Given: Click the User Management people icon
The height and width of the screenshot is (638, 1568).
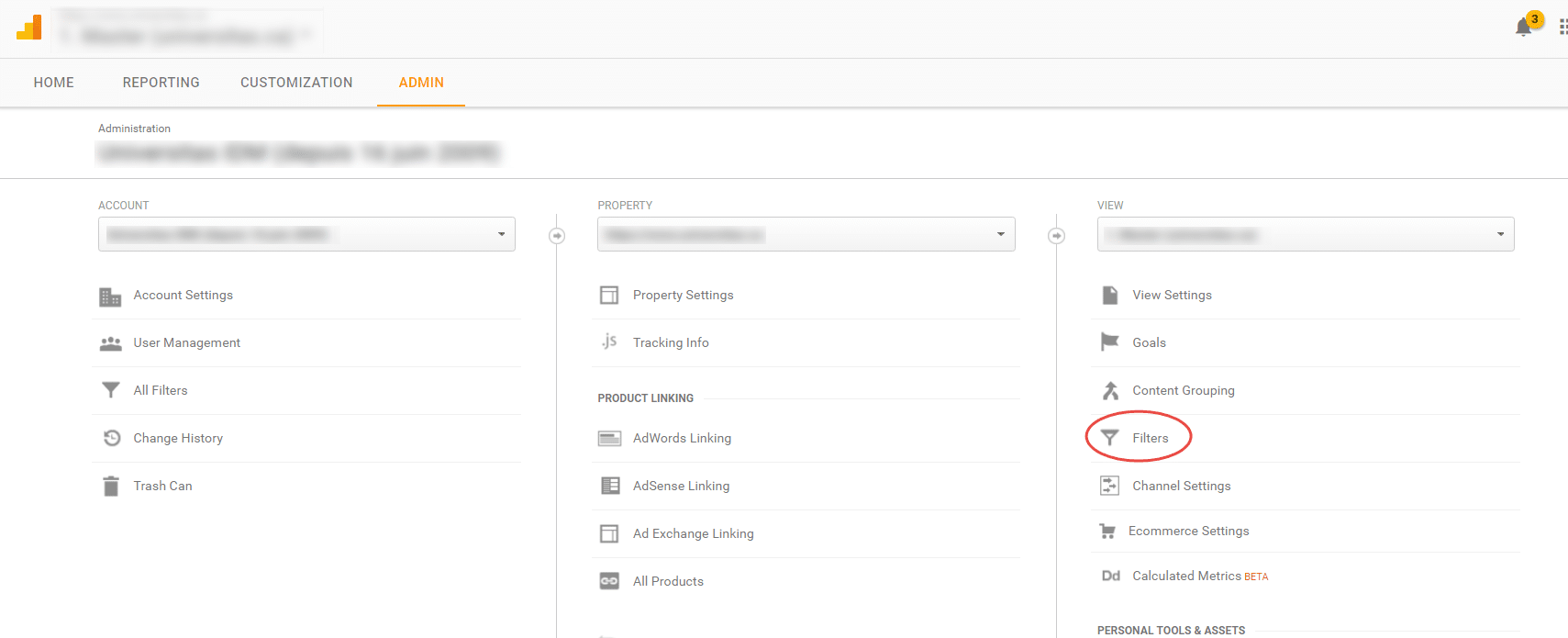Looking at the screenshot, I should point(111,343).
